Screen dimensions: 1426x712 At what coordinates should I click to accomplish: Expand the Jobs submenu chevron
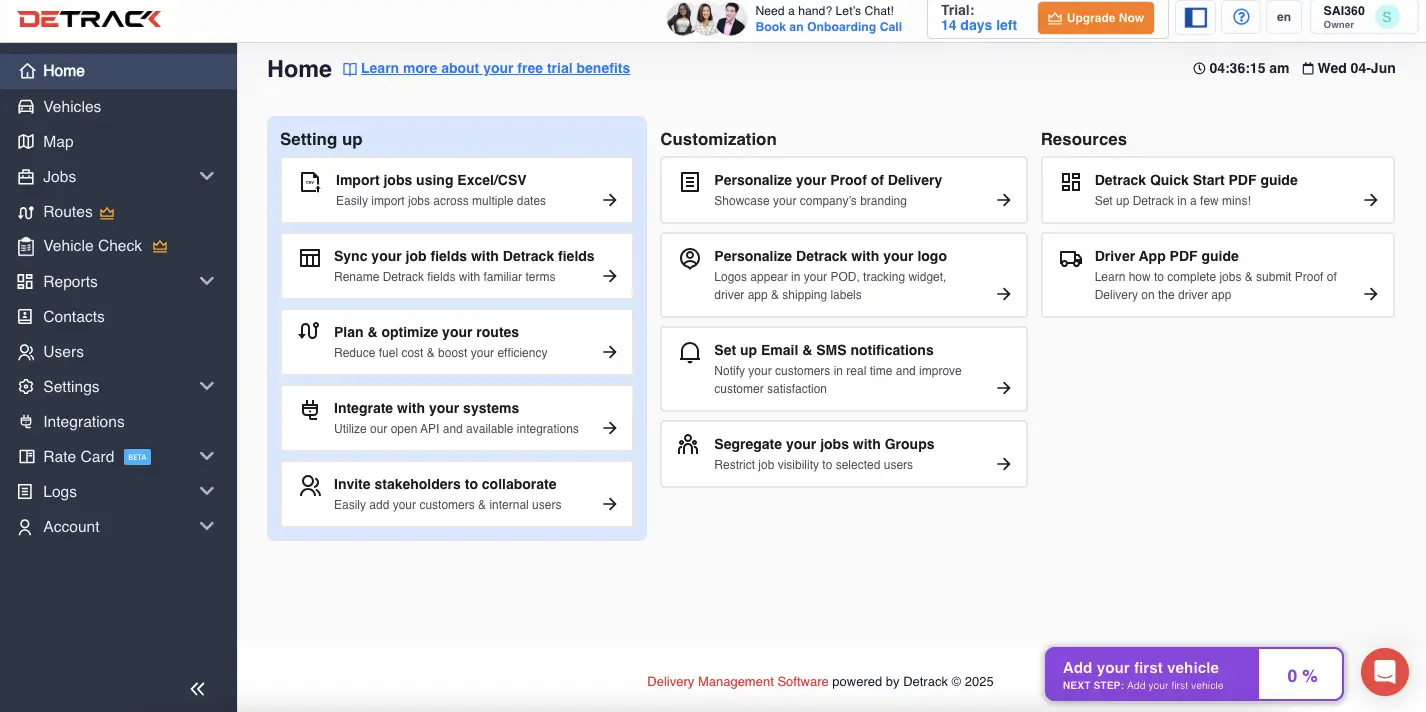pos(207,177)
